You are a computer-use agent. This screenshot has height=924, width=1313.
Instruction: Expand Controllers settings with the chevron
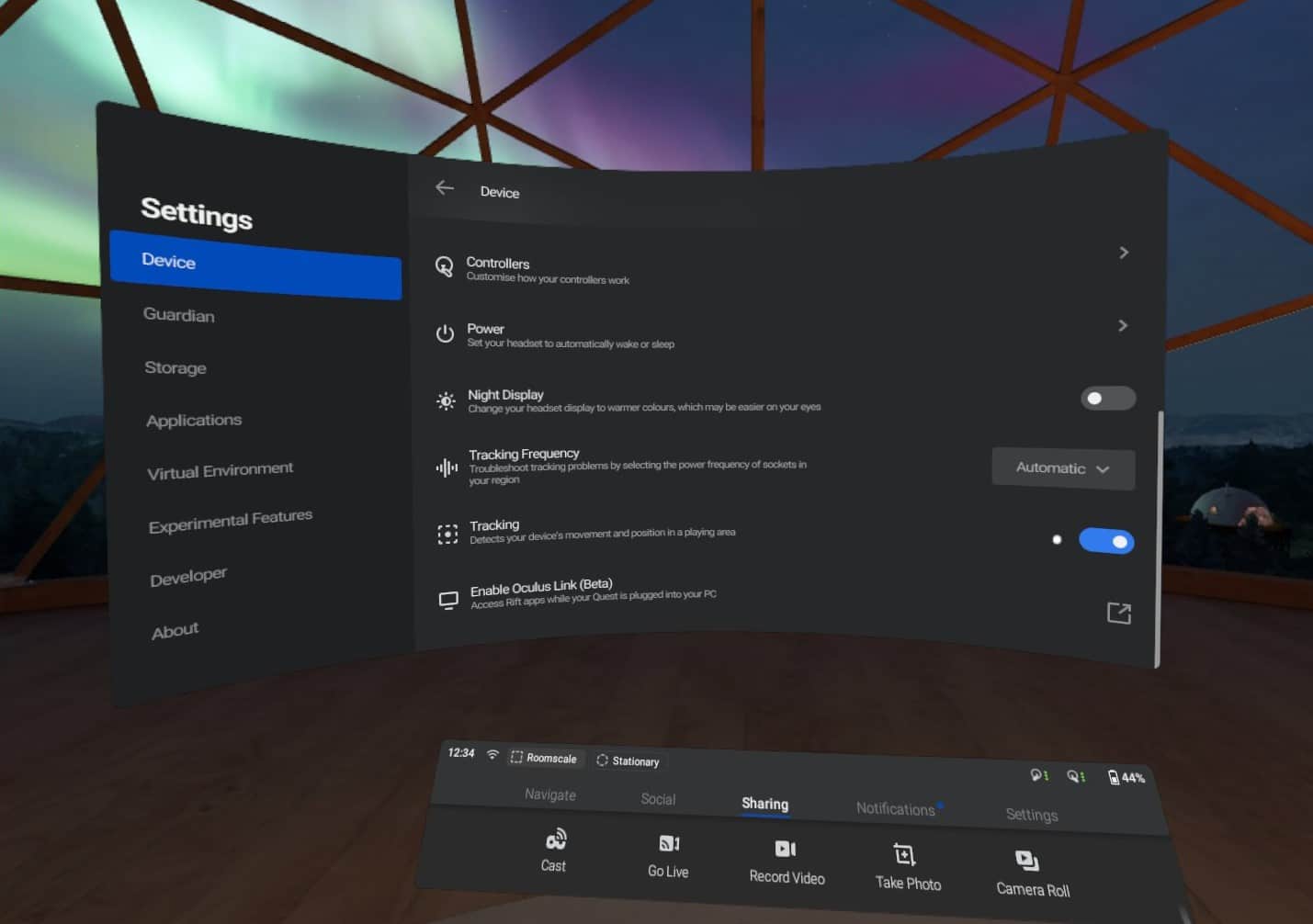click(1124, 252)
